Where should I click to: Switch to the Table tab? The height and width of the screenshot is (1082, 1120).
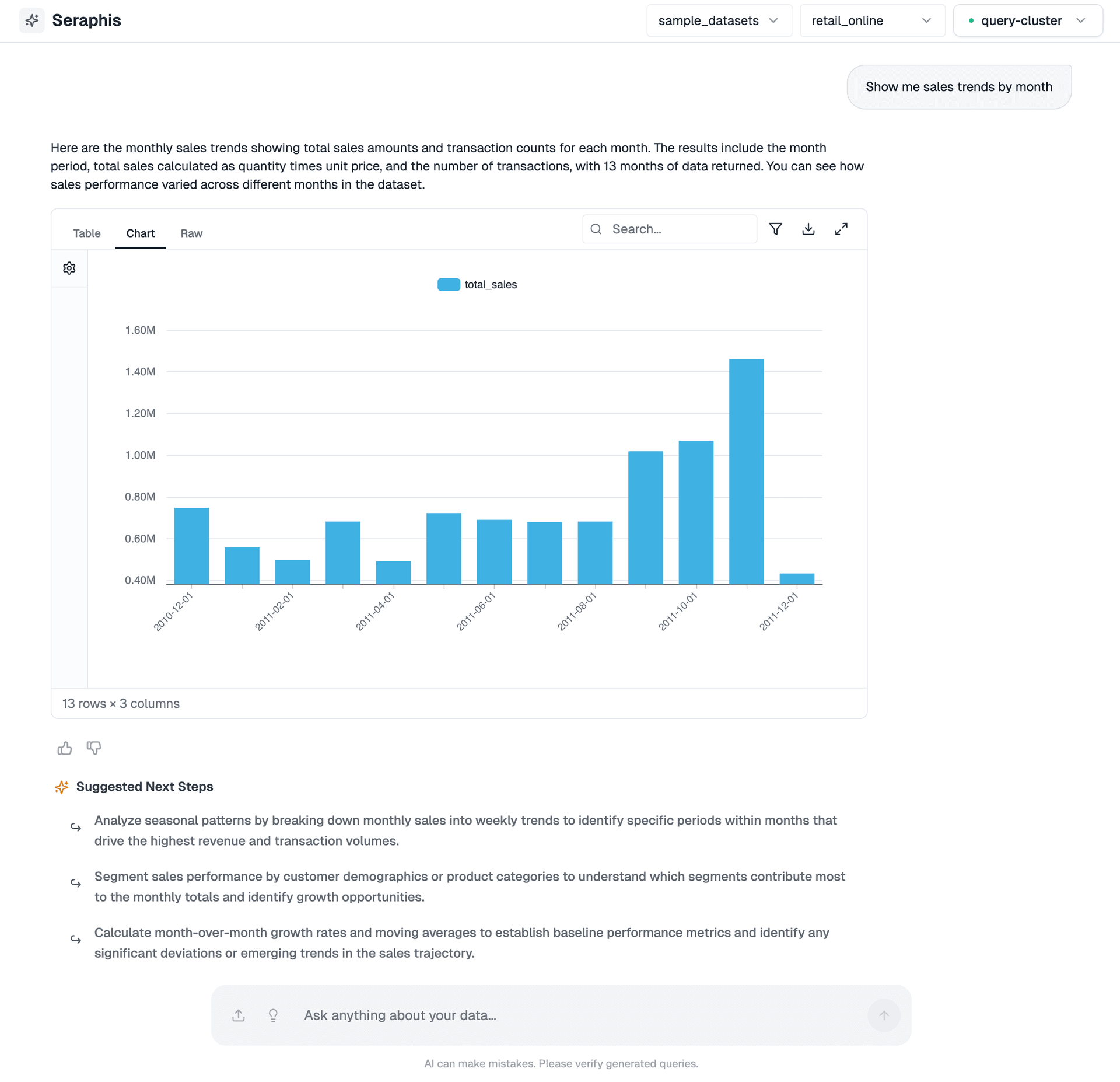coord(86,233)
